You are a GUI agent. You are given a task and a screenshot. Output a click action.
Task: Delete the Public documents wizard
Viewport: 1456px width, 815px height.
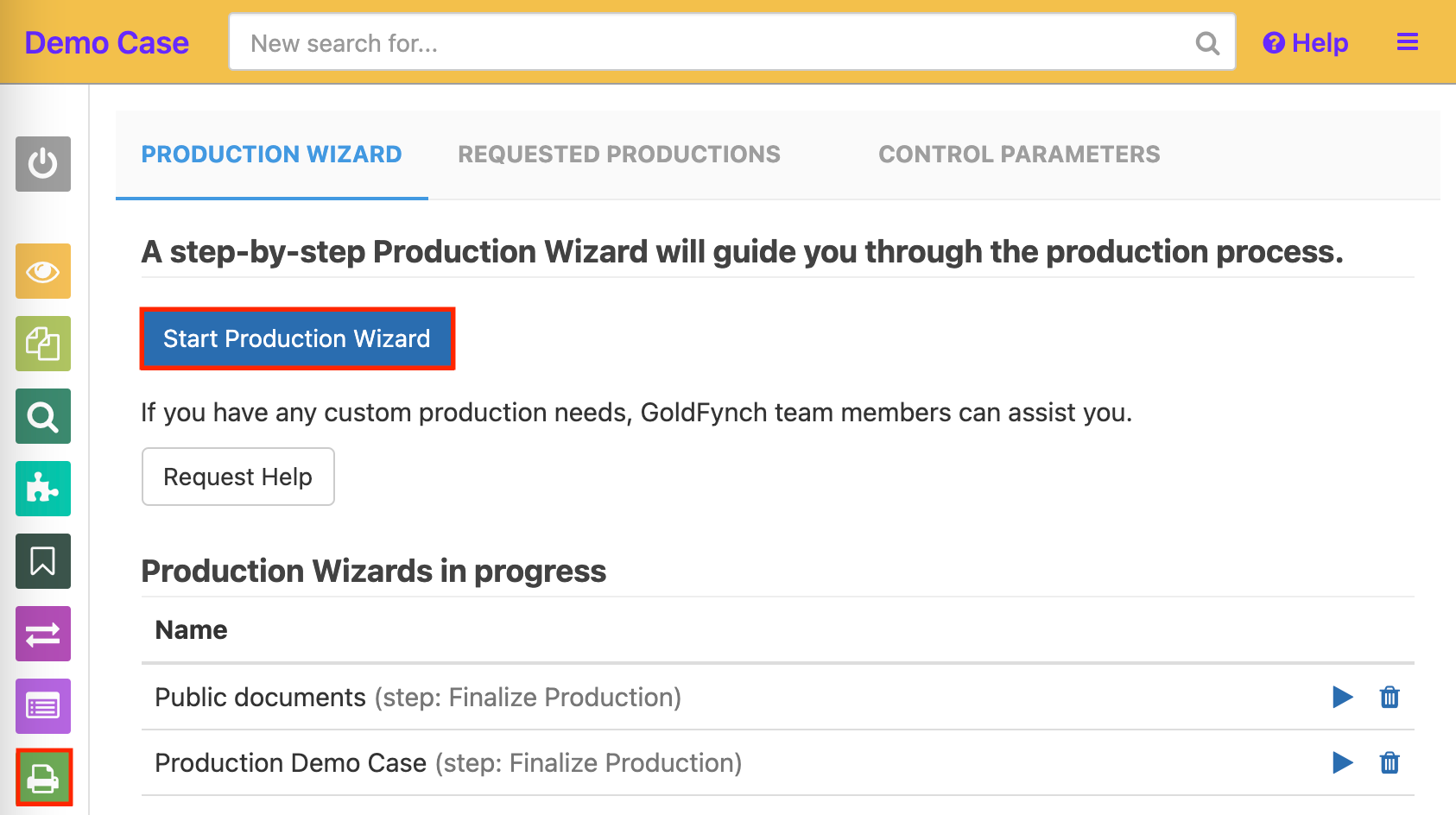[1390, 697]
